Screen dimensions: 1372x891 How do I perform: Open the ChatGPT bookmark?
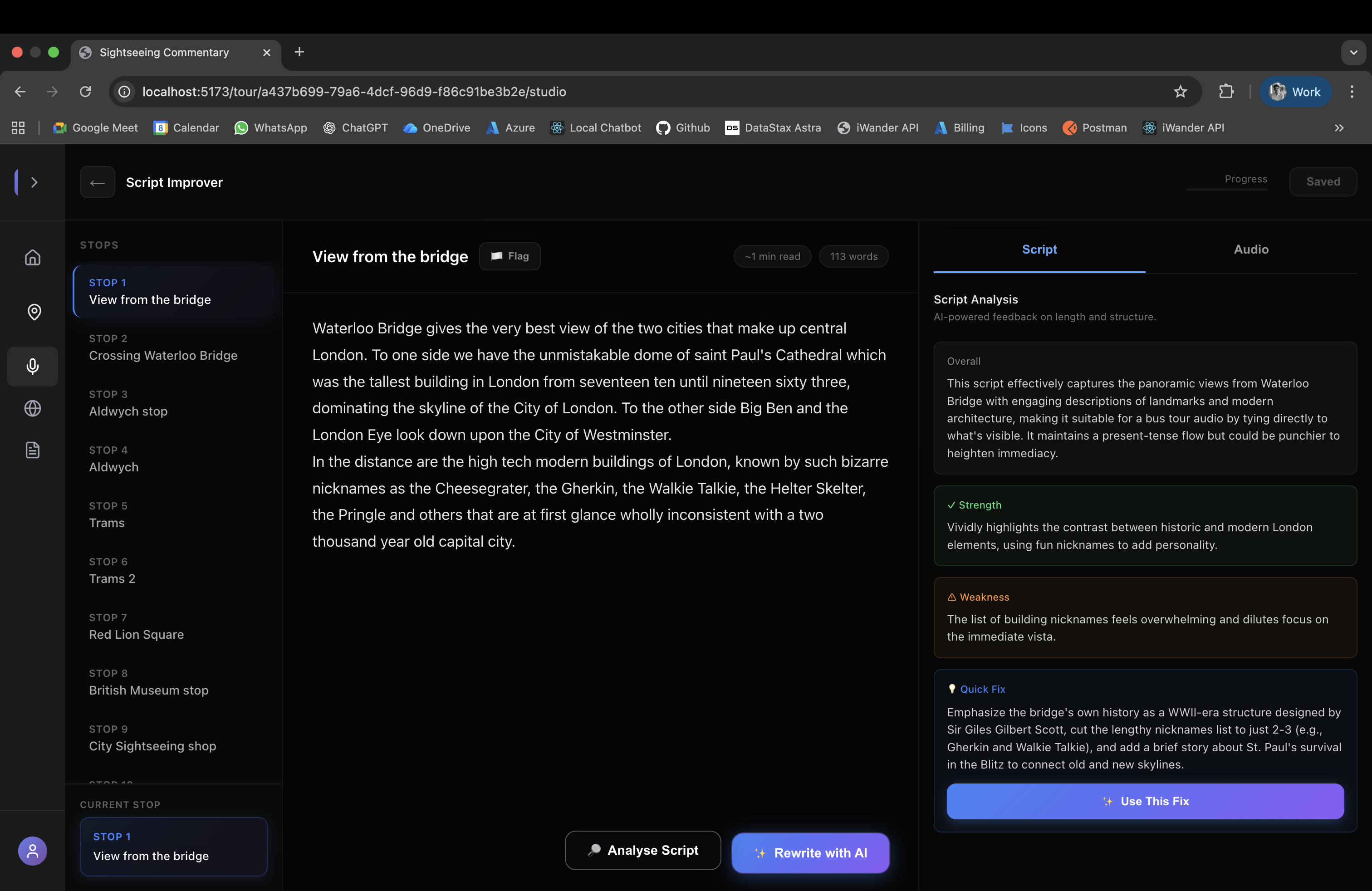pyautogui.click(x=356, y=128)
